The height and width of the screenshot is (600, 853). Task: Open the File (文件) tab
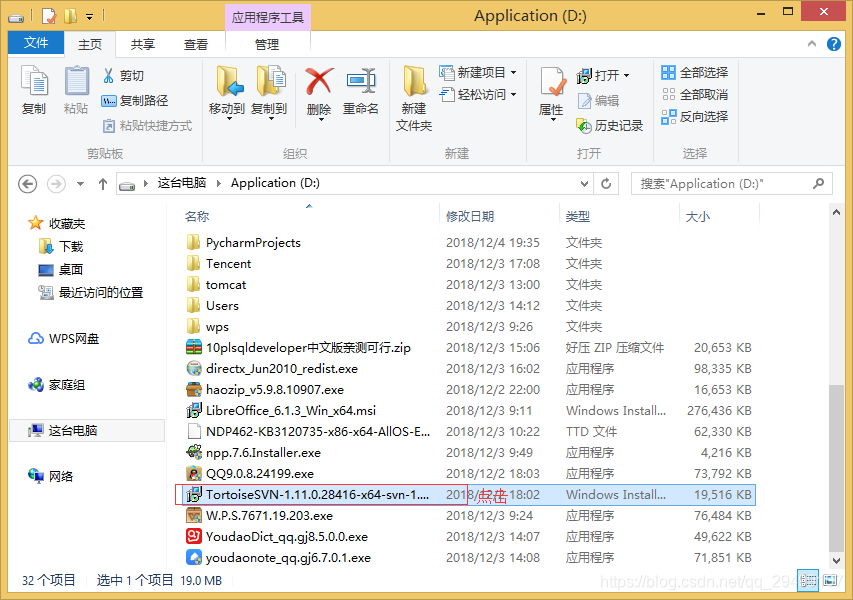pyautogui.click(x=36, y=43)
